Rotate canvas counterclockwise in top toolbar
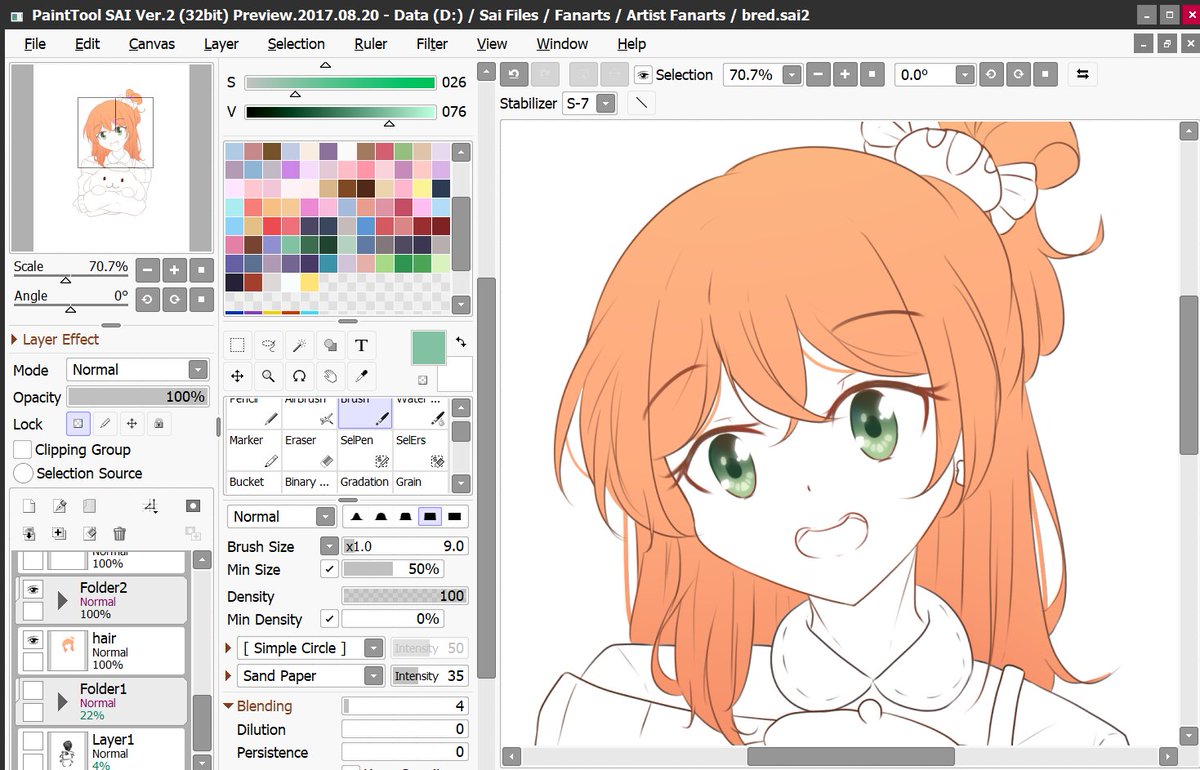This screenshot has width=1200, height=770. click(990, 75)
